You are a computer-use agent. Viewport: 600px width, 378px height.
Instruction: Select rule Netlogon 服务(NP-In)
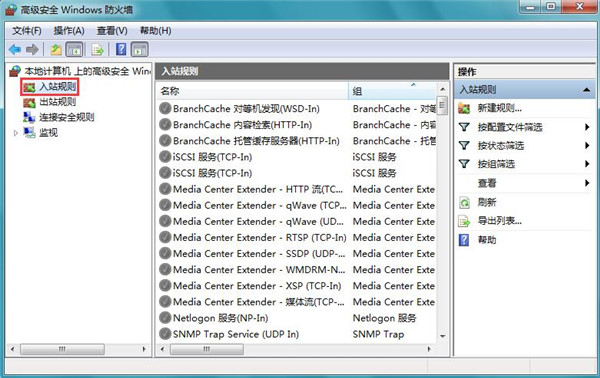(220, 318)
